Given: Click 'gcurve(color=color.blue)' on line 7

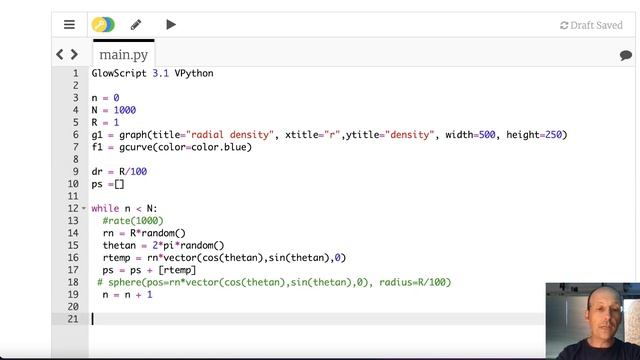Looking at the screenshot, I should (185, 147).
